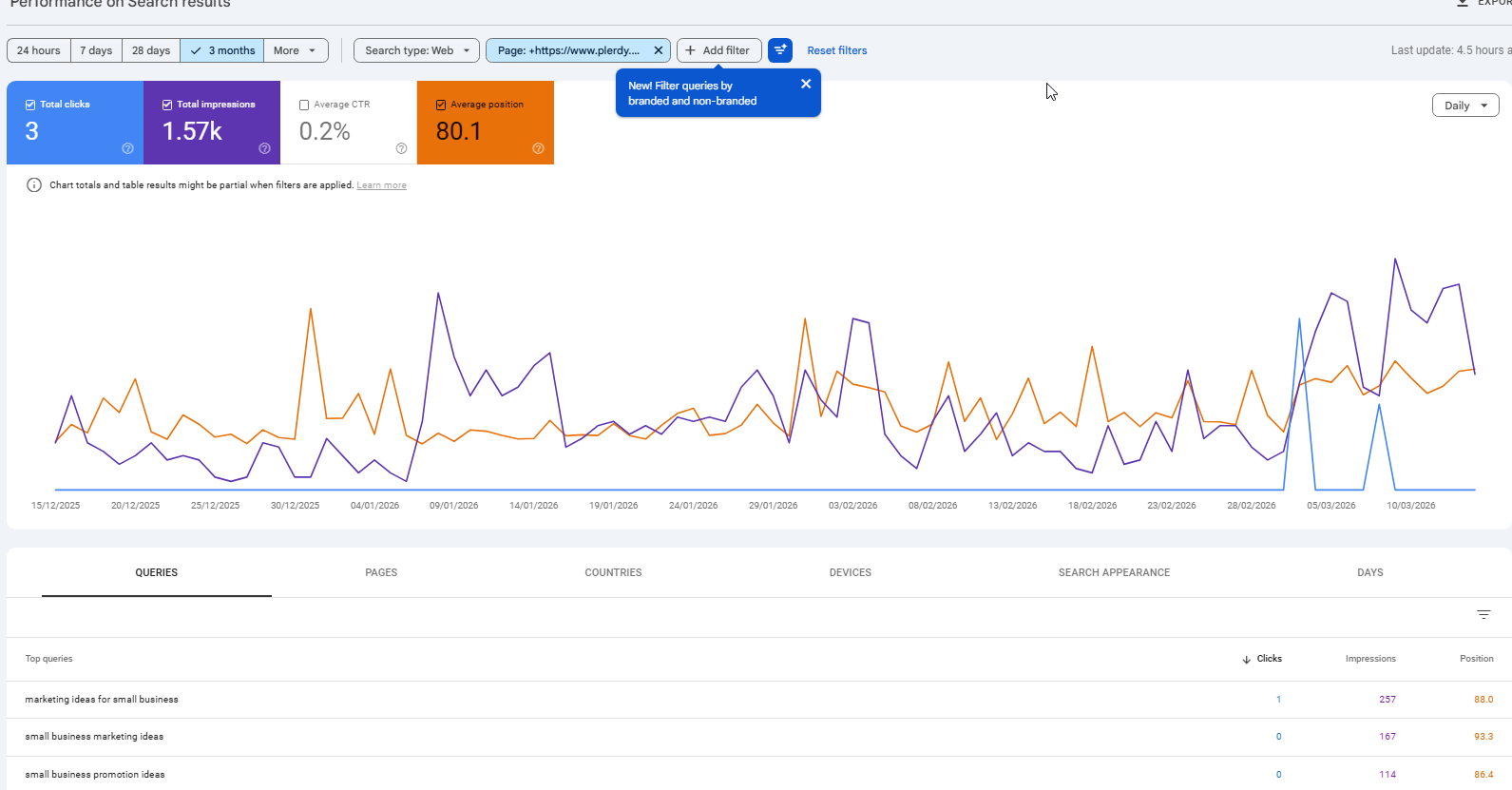Switch to the Devices tab
The height and width of the screenshot is (790, 1512).
[850, 572]
